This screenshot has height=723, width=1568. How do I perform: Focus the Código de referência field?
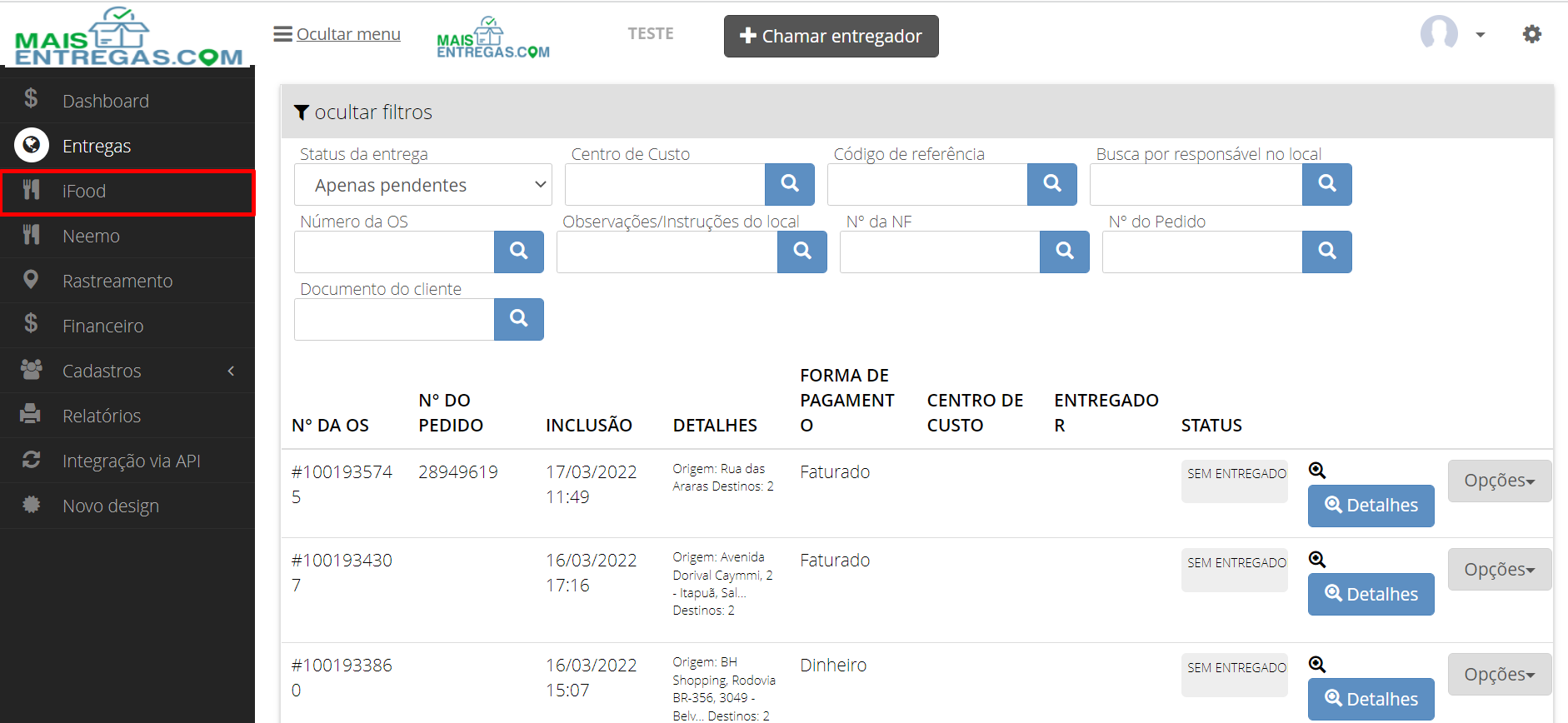coord(927,185)
